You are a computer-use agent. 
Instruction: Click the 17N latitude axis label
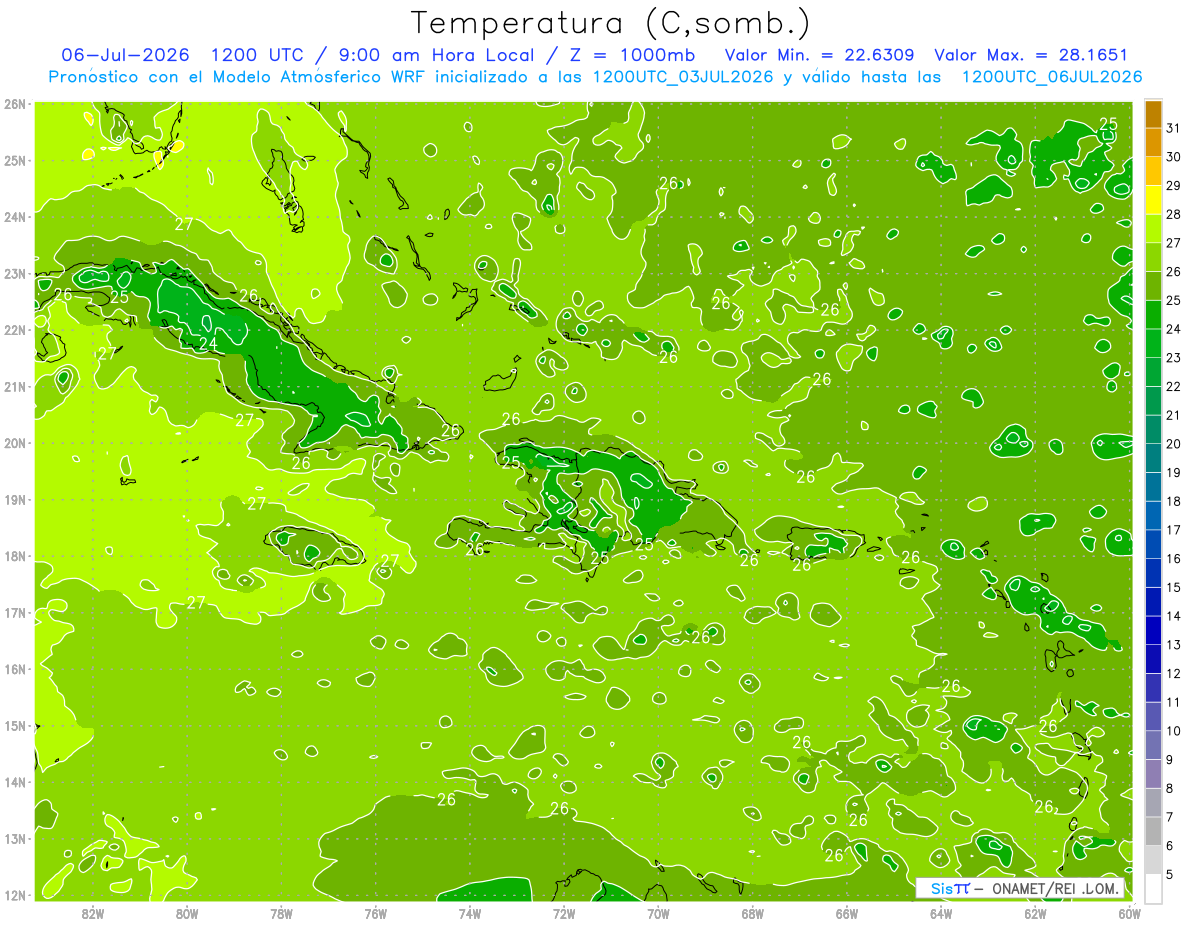14,612
